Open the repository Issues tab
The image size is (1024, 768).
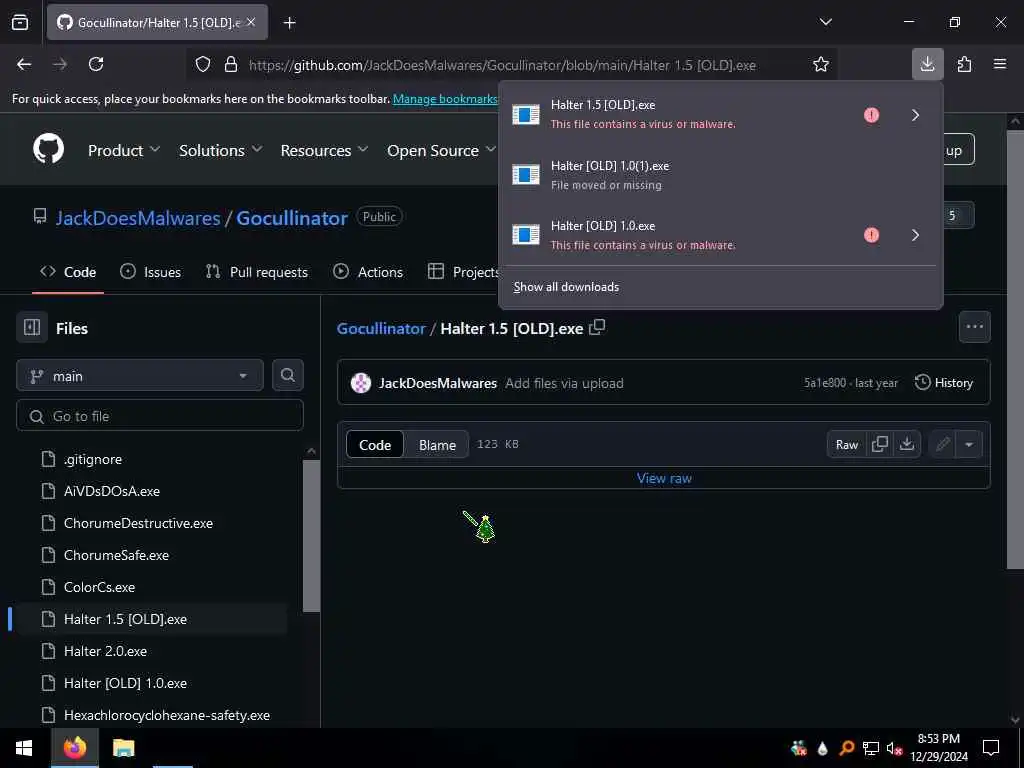coord(151,272)
